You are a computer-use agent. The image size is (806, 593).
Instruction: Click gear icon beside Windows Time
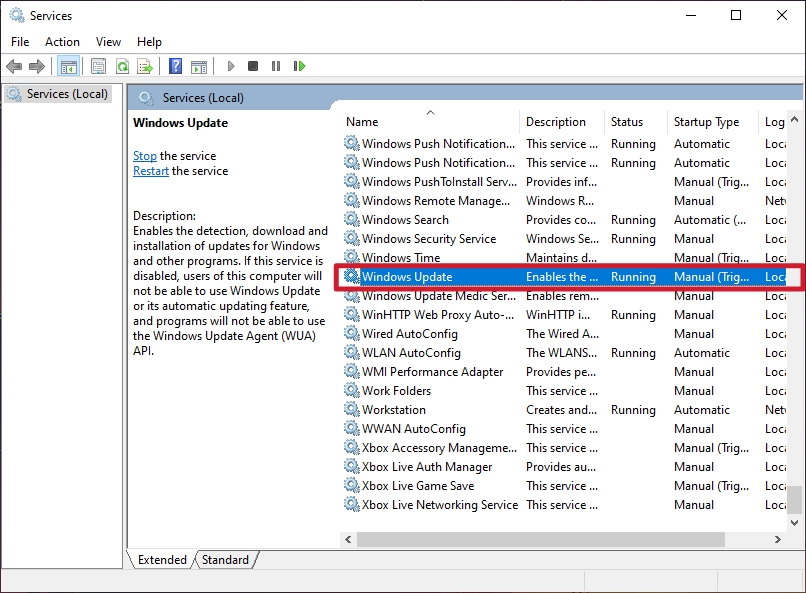click(351, 256)
